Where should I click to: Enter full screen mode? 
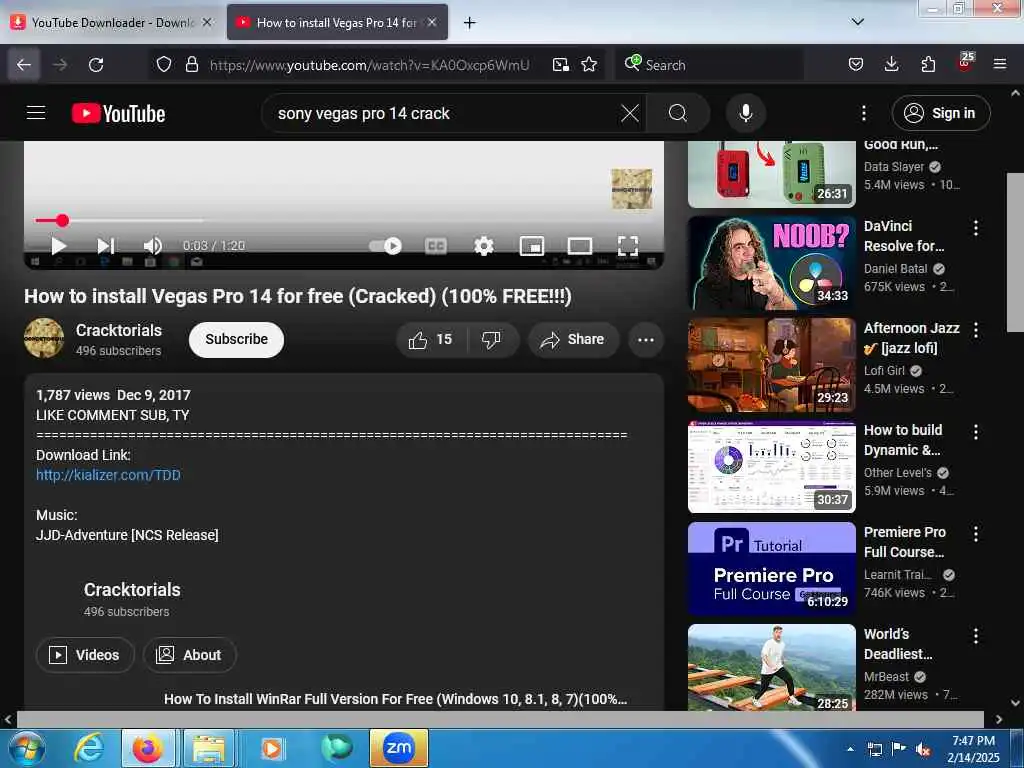pos(628,246)
